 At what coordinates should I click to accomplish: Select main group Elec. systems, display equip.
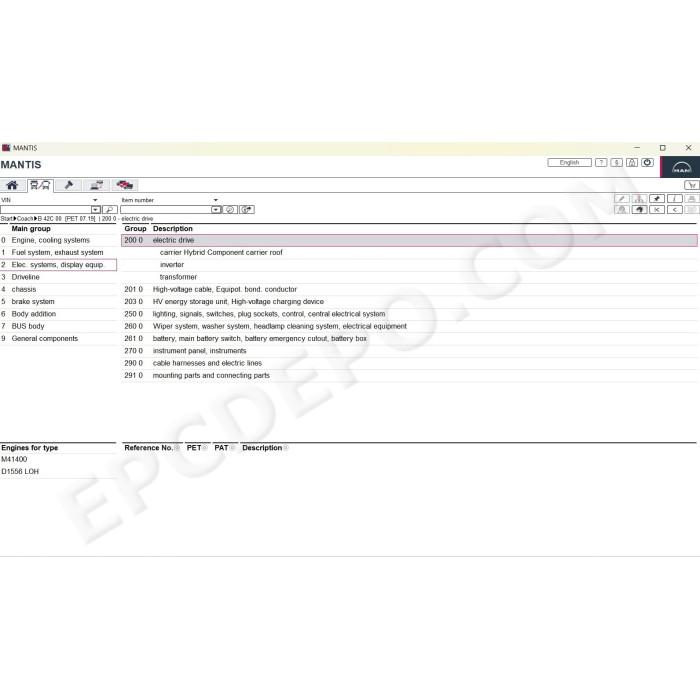click(x=58, y=265)
